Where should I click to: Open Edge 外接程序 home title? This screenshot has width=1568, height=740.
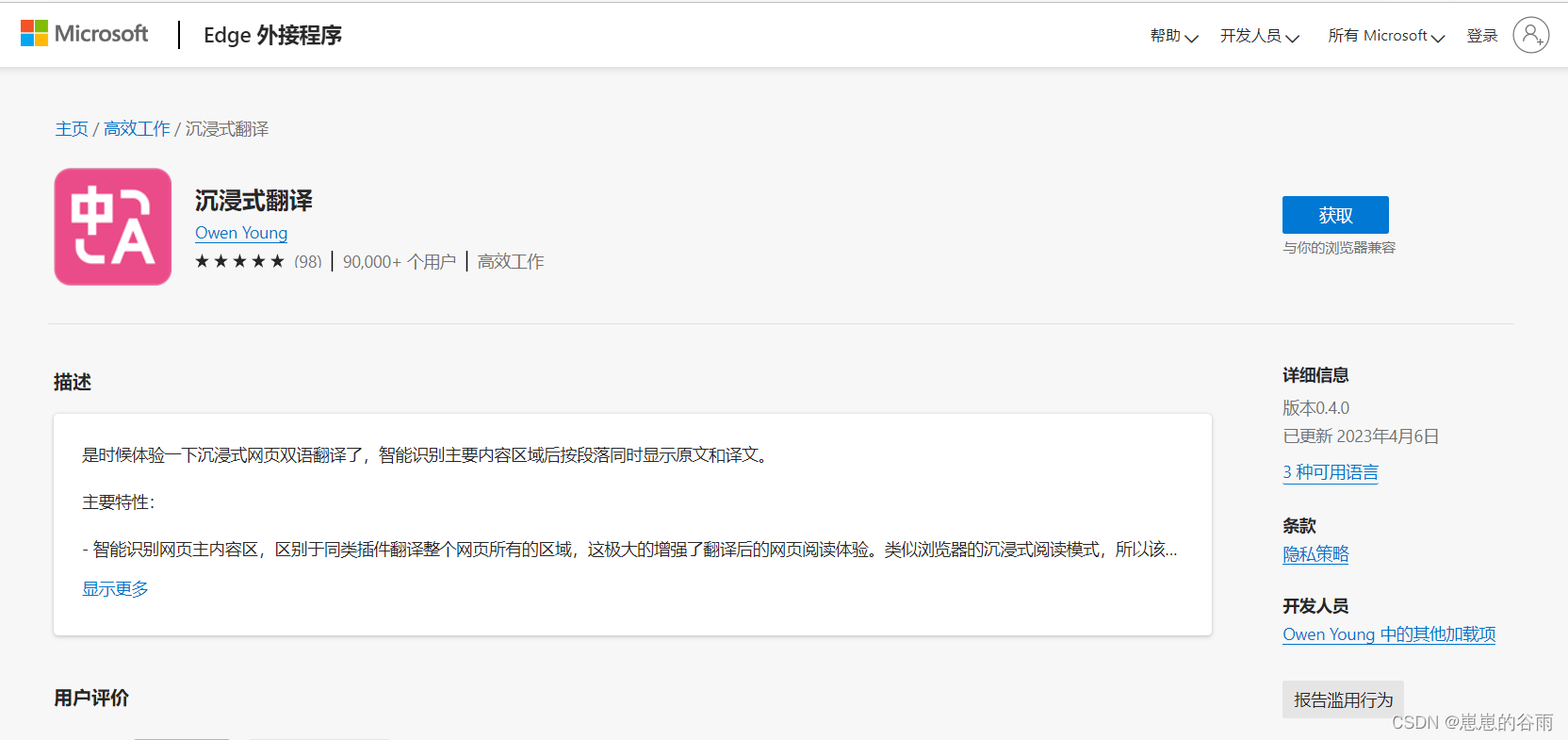click(x=272, y=35)
